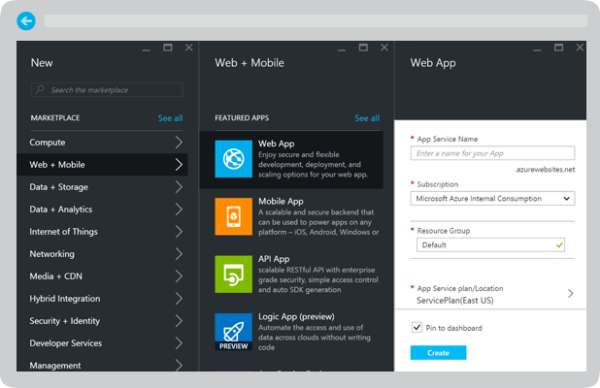Screen dimensions: 600x388
Task: Click the Web App title text
Action: click(x=276, y=143)
